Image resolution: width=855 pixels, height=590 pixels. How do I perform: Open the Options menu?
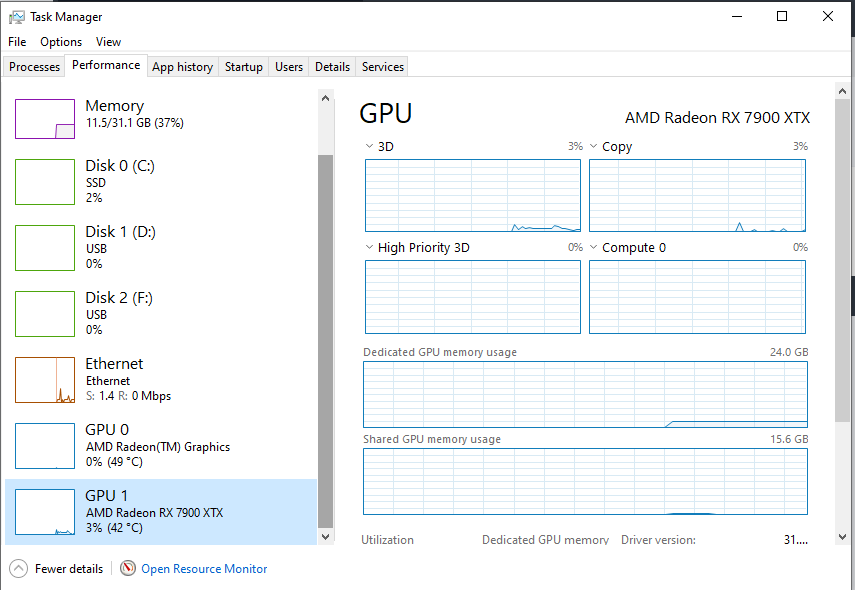[x=61, y=41]
